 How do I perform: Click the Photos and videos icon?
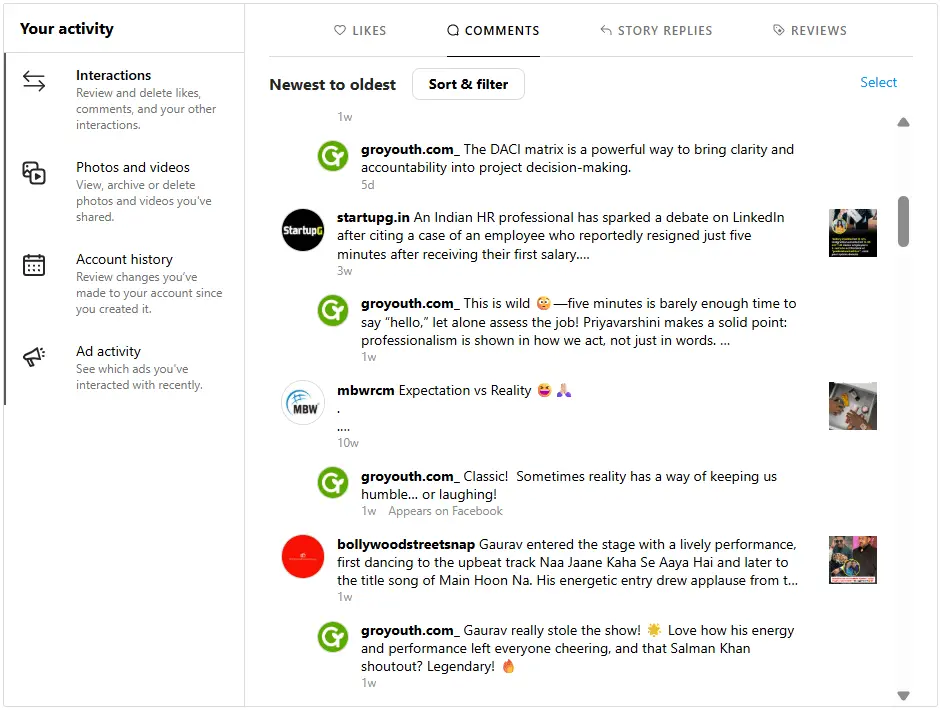click(34, 173)
